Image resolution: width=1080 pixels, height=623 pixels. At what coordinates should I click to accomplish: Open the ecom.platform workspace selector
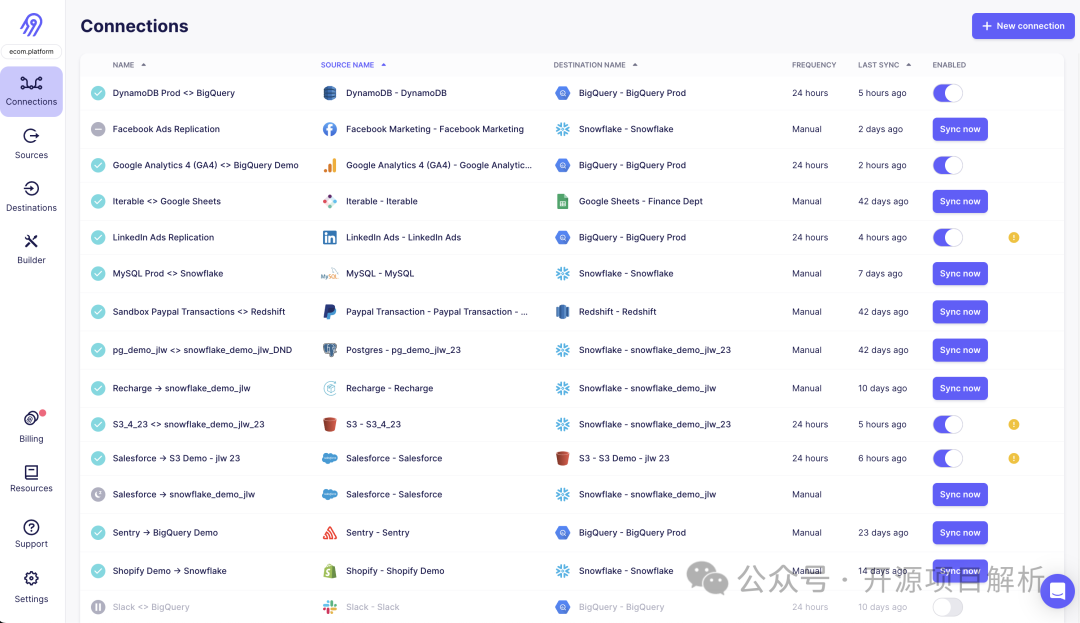31,52
